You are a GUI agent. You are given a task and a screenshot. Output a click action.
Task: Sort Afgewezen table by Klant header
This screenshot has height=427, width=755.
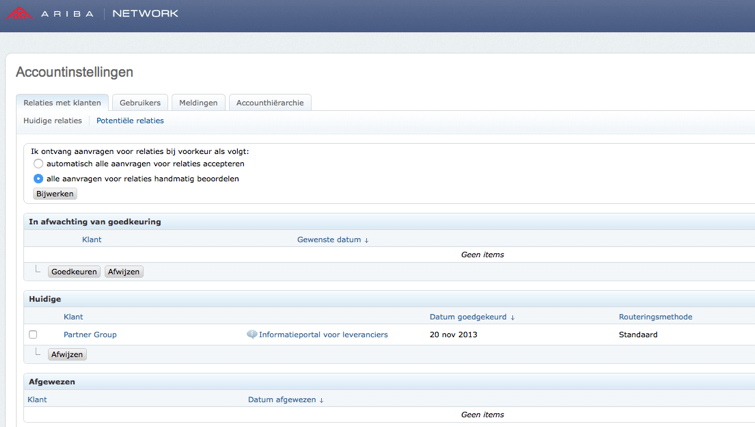[x=37, y=400]
